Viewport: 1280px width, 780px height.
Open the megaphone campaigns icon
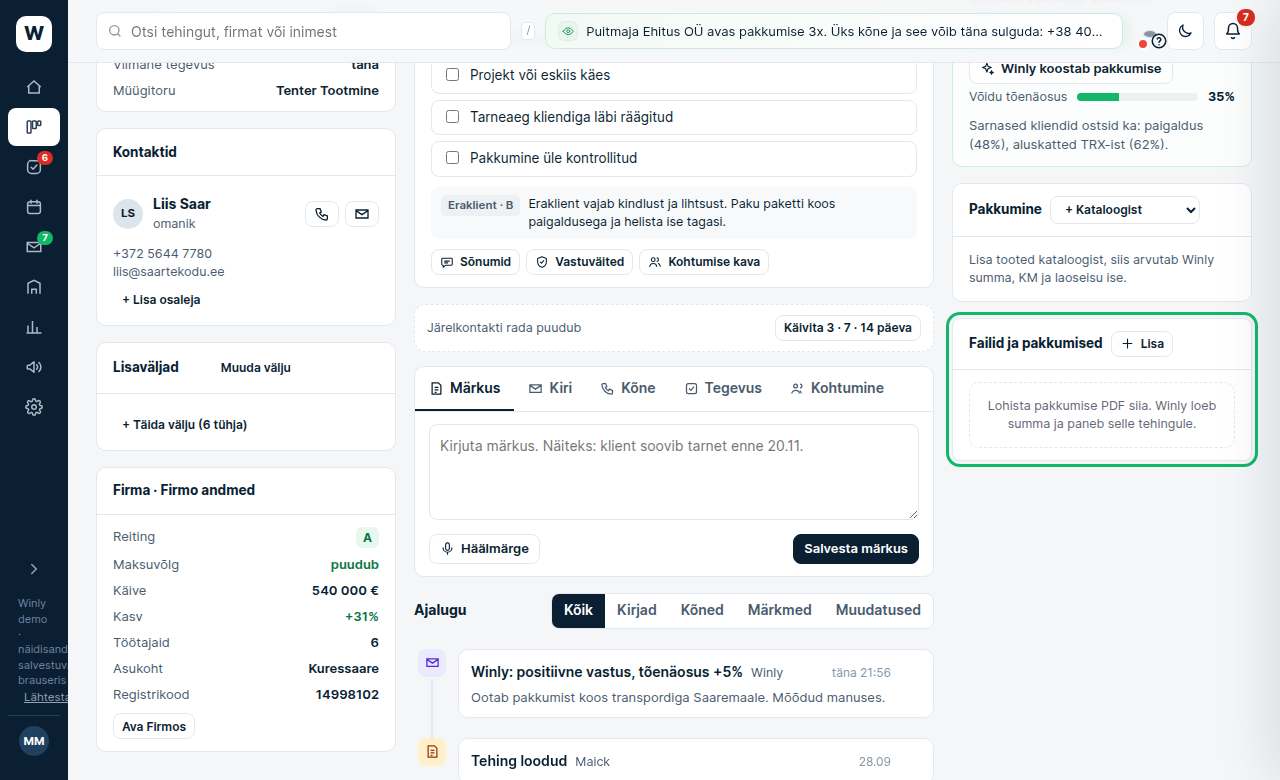pos(34,367)
